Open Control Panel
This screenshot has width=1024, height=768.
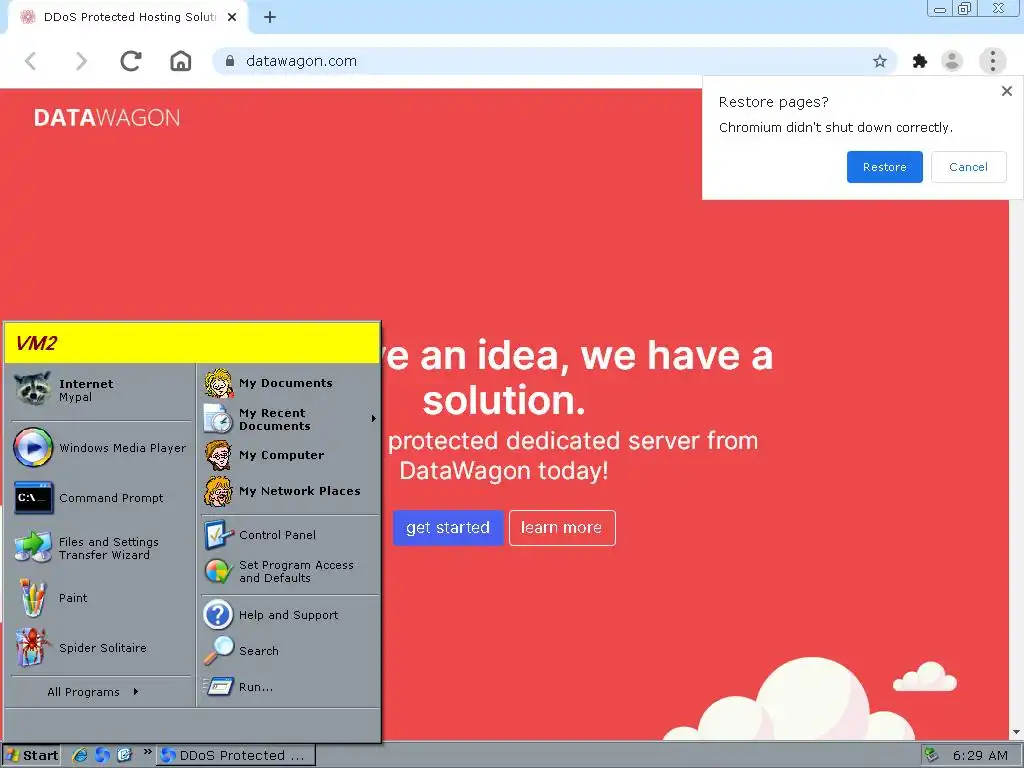click(x=290, y=535)
